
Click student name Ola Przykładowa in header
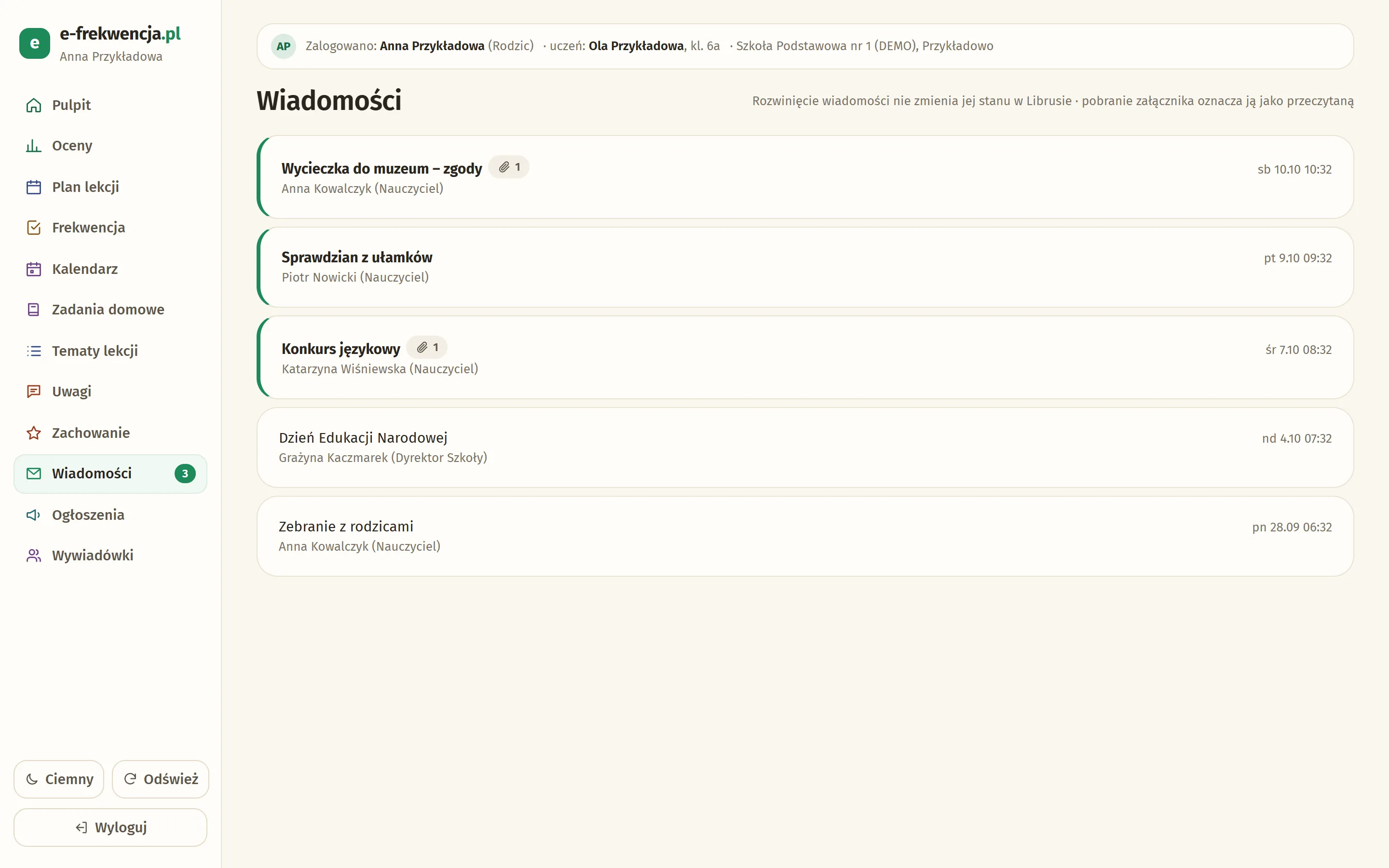(x=636, y=46)
